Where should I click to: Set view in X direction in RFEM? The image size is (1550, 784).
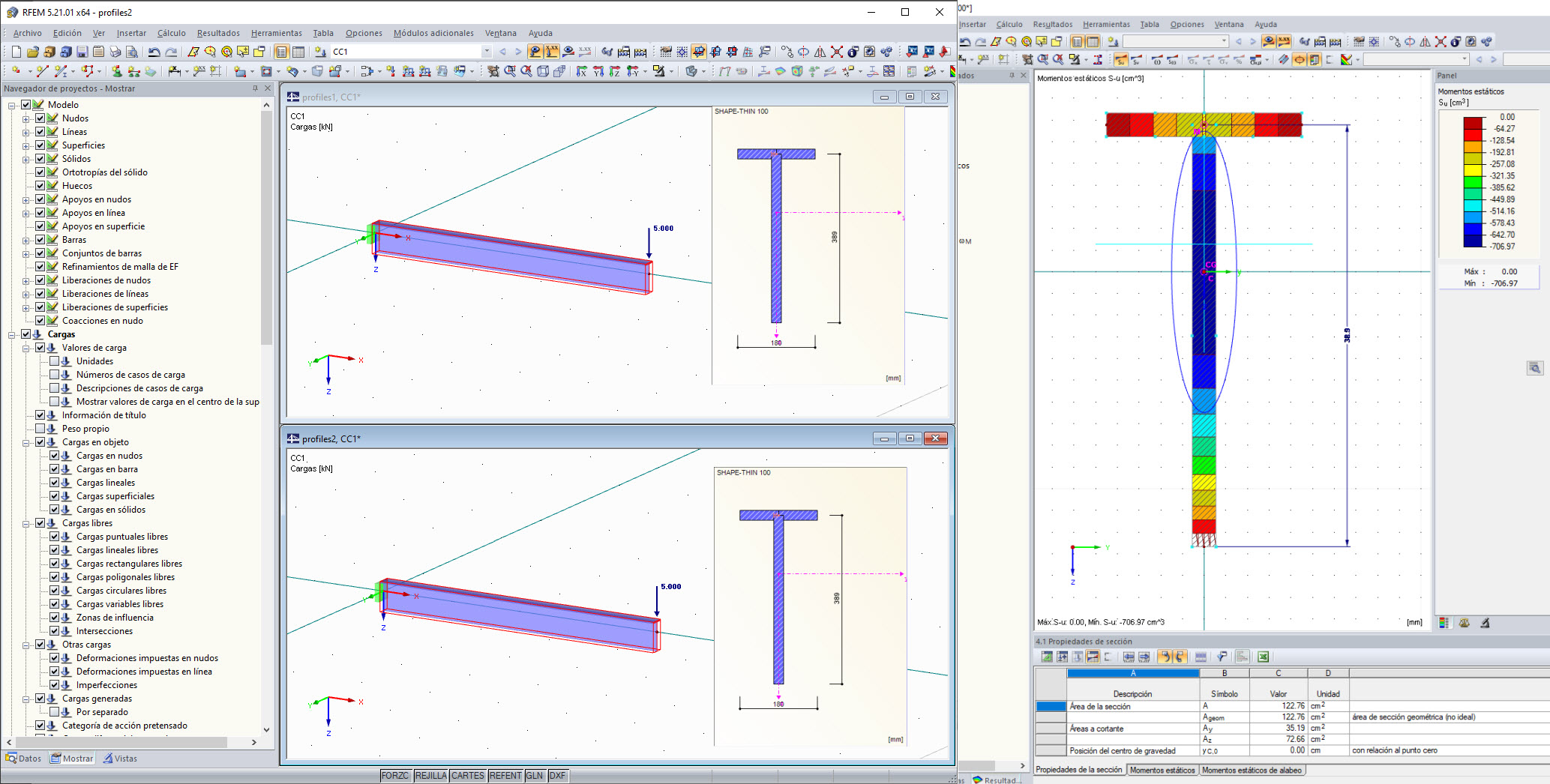pyautogui.click(x=582, y=71)
